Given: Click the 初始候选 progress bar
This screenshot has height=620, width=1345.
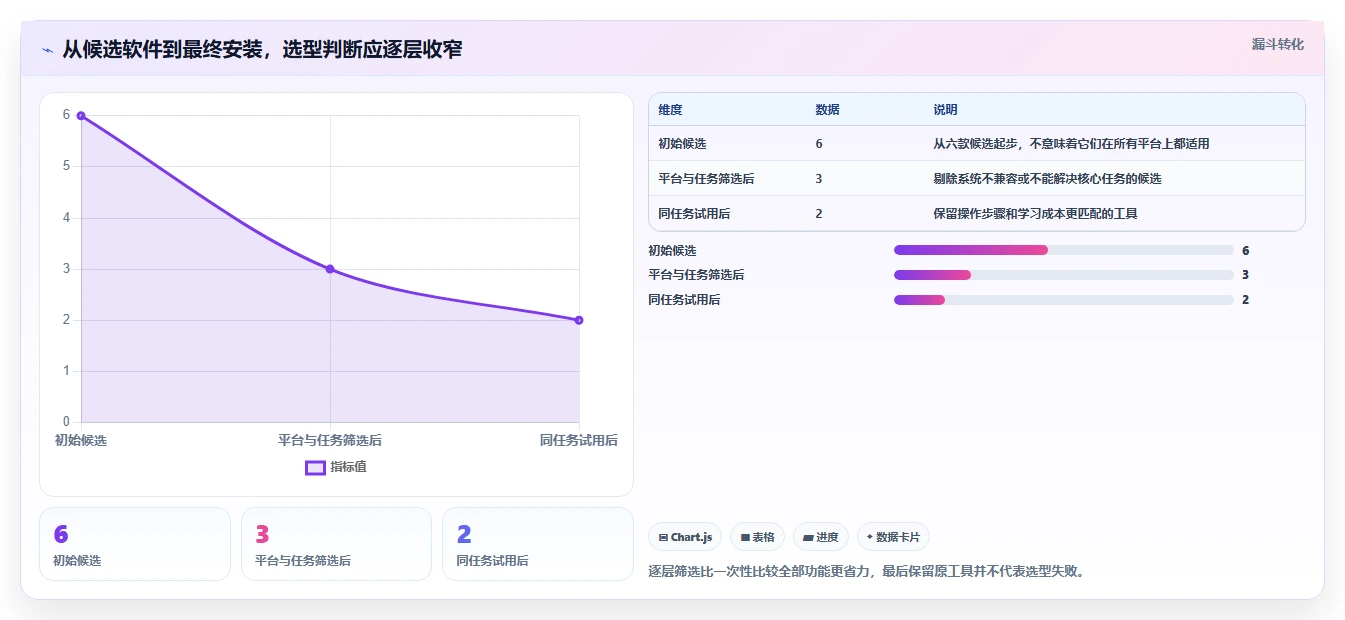Looking at the screenshot, I should [1064, 250].
